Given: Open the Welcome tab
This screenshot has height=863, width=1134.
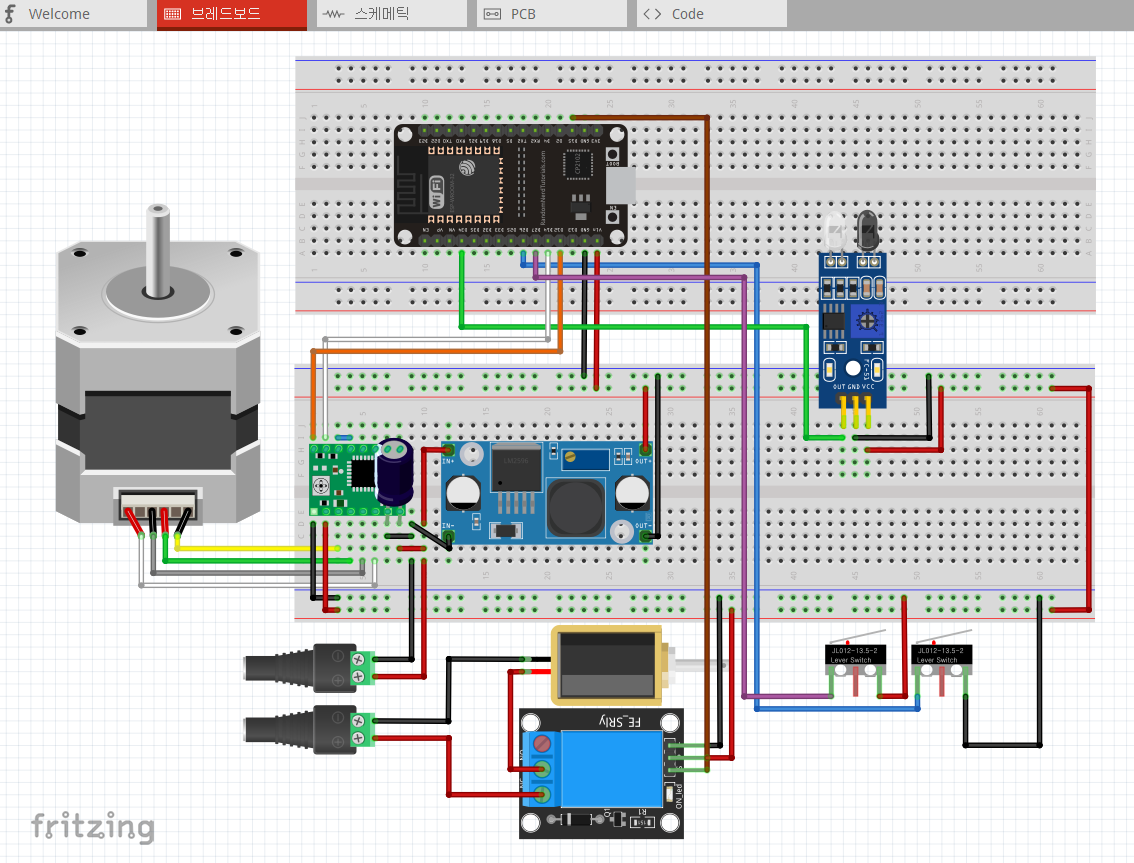Looking at the screenshot, I should 72,14.
